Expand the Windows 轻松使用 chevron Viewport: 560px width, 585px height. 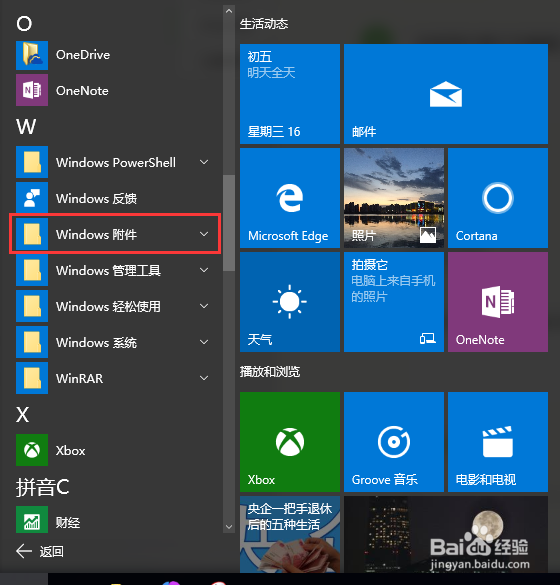coord(204,306)
